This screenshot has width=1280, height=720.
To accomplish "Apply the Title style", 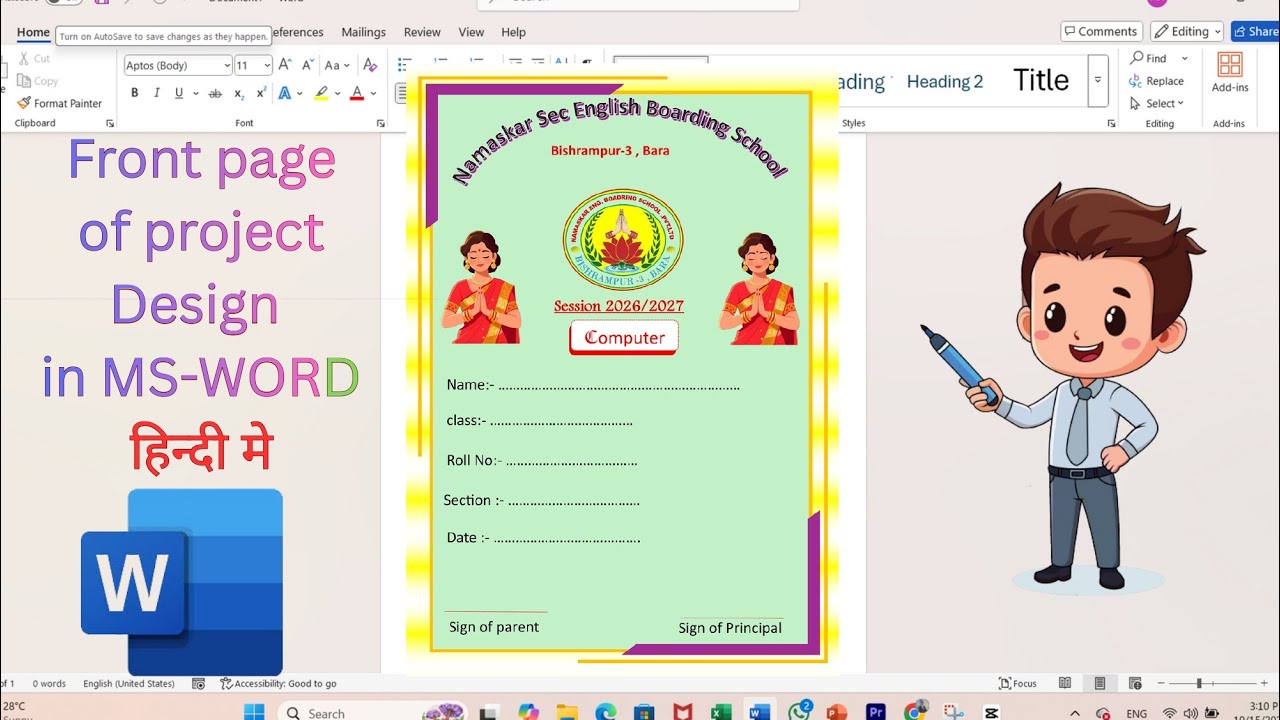I will click(x=1041, y=81).
